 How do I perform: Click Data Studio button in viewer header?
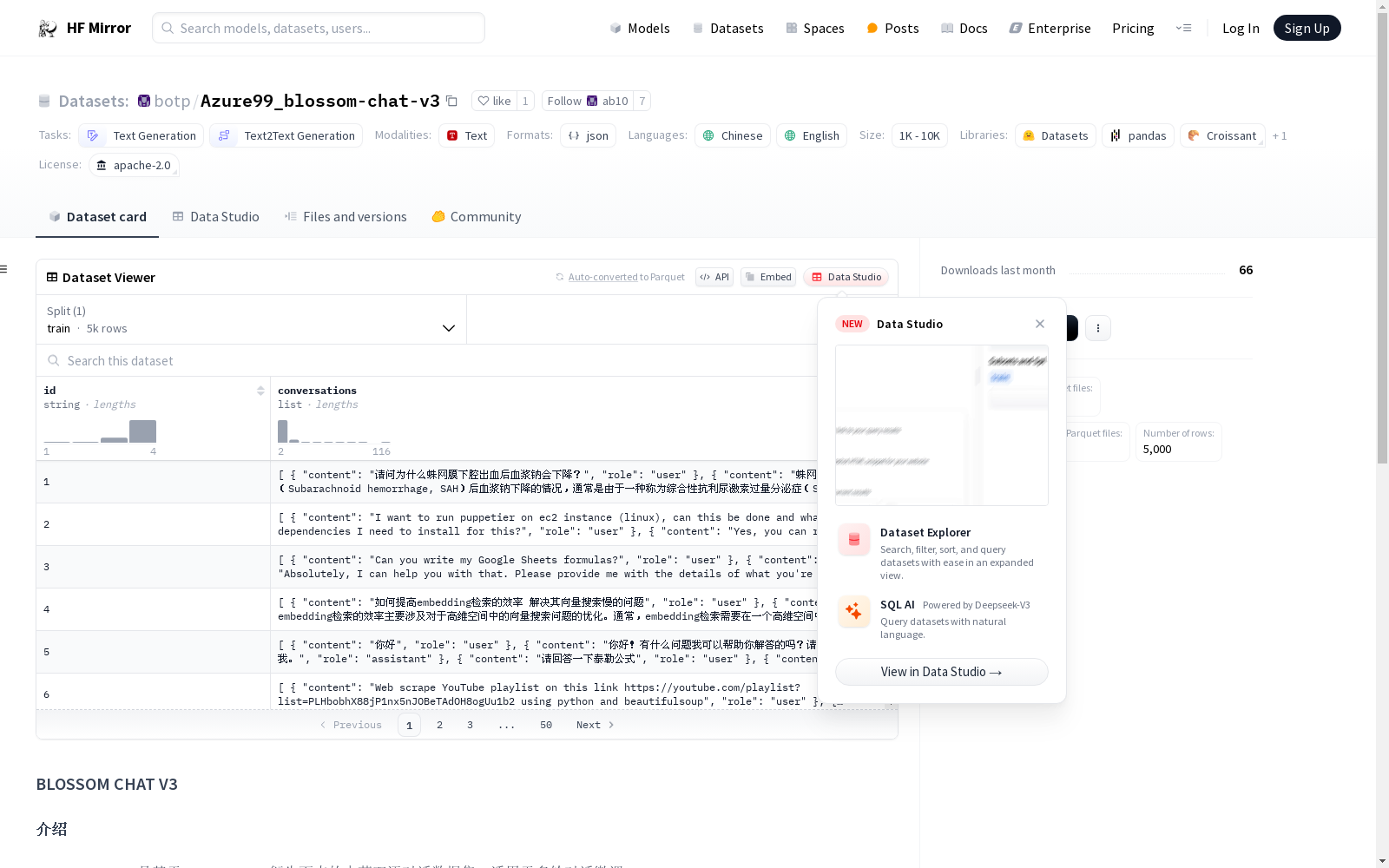[846, 277]
